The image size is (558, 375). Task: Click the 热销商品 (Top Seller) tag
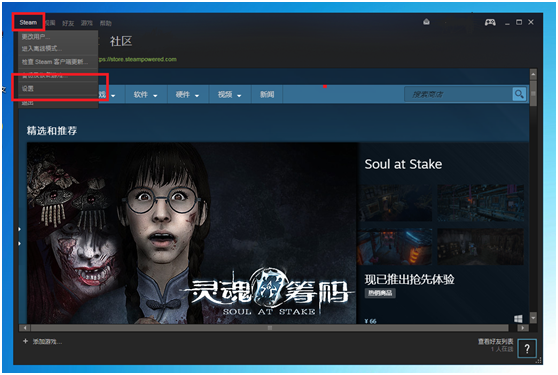coord(380,293)
